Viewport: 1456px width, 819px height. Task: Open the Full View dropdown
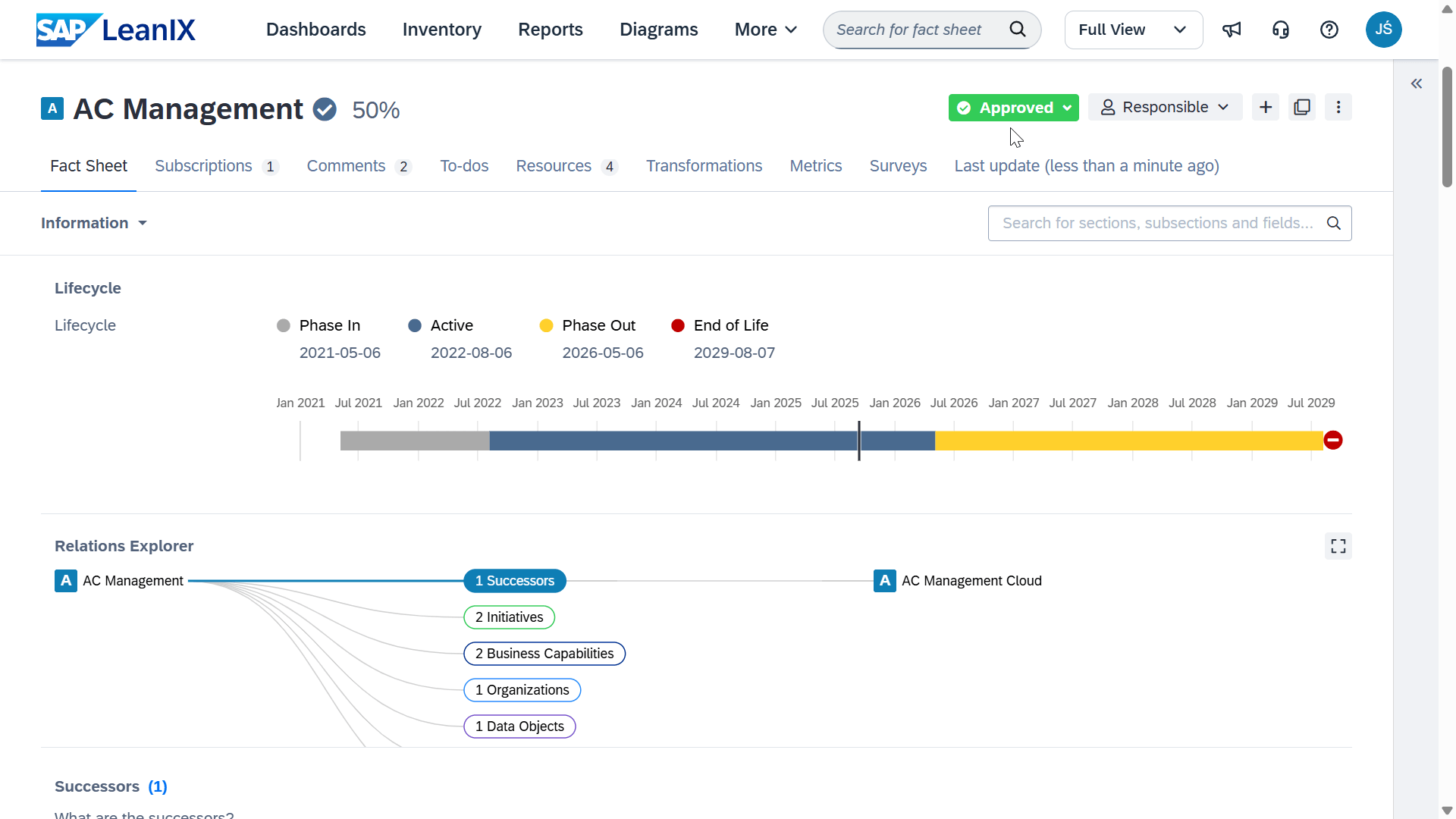click(x=1133, y=30)
